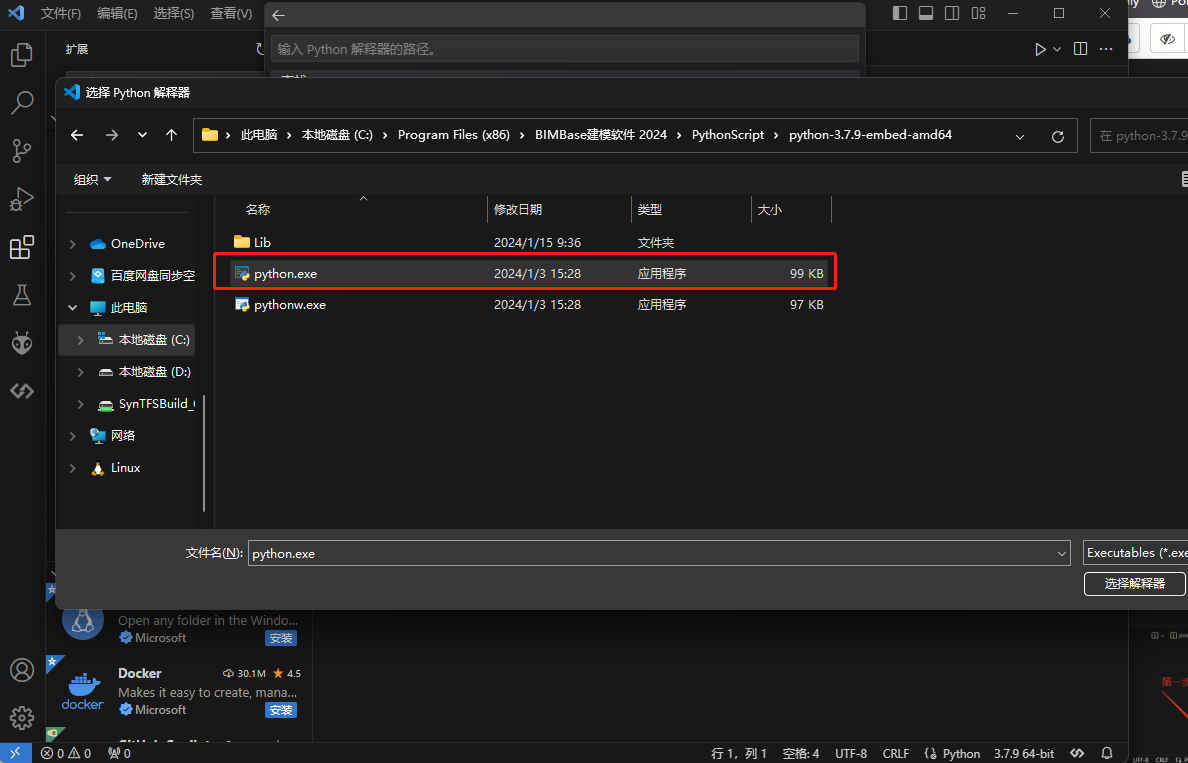The width and height of the screenshot is (1188, 763).
Task: Open the 编辑(E) menu
Action: 117,14
